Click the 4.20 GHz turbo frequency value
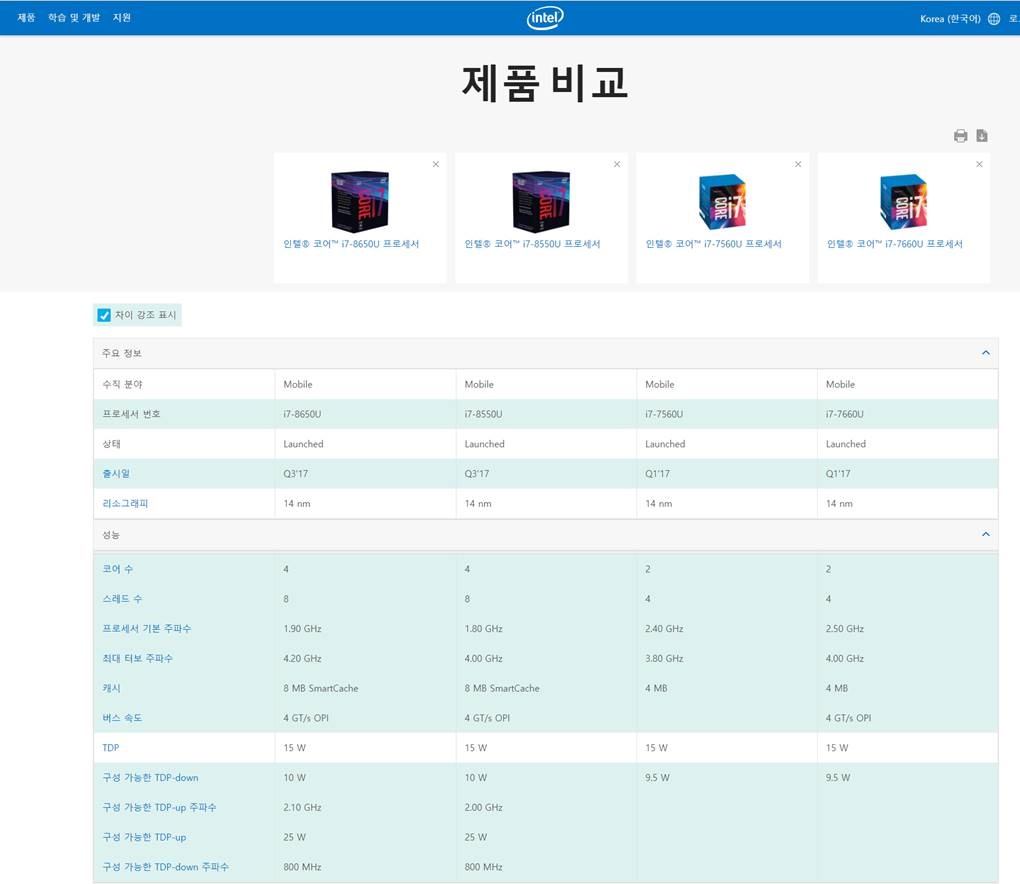The height and width of the screenshot is (884, 1020). pos(302,658)
